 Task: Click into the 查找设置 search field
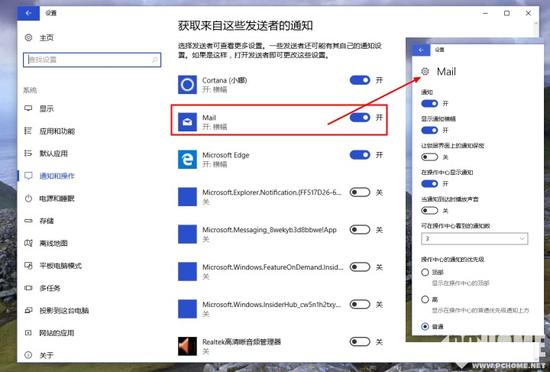pyautogui.click(x=92, y=60)
